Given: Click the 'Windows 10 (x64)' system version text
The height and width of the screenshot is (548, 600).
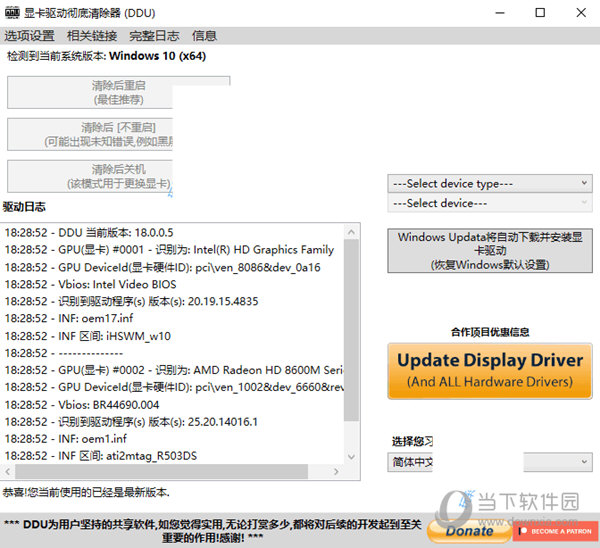Looking at the screenshot, I should [158, 56].
